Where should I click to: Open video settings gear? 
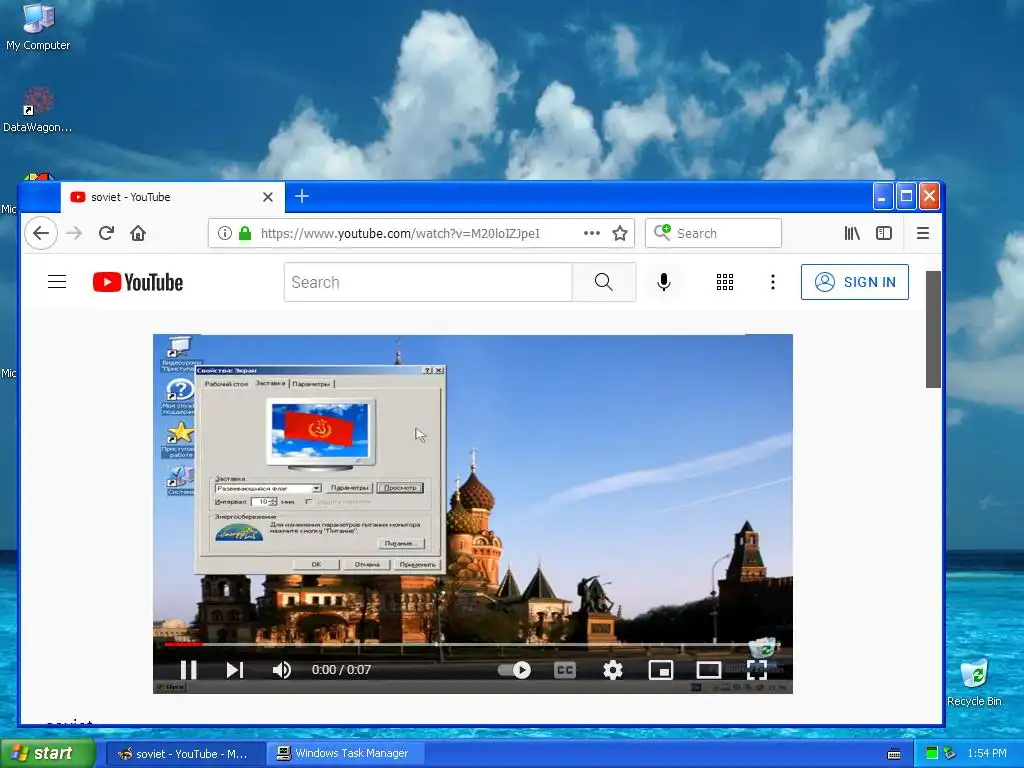(613, 670)
